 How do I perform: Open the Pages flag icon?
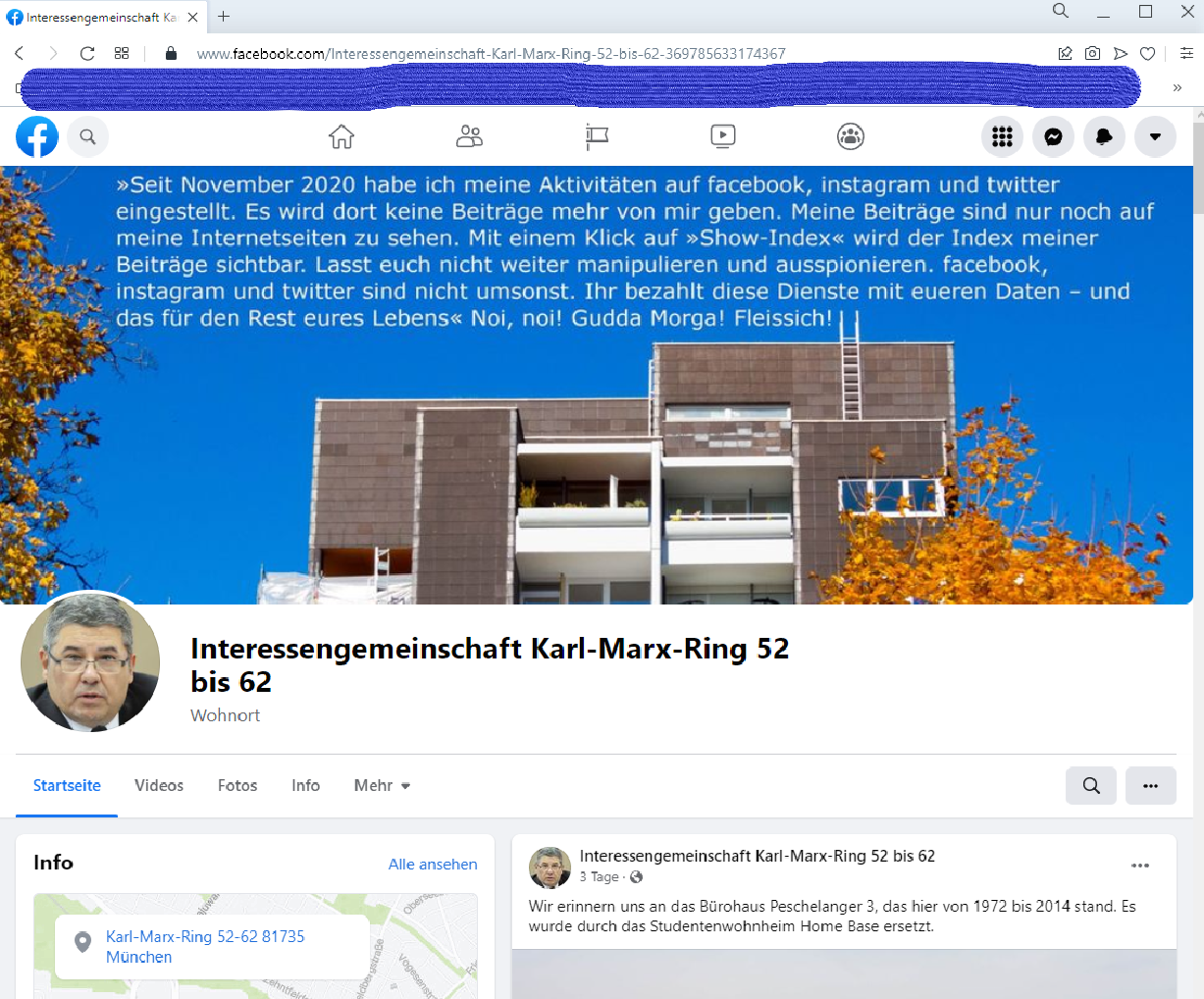[x=597, y=136]
